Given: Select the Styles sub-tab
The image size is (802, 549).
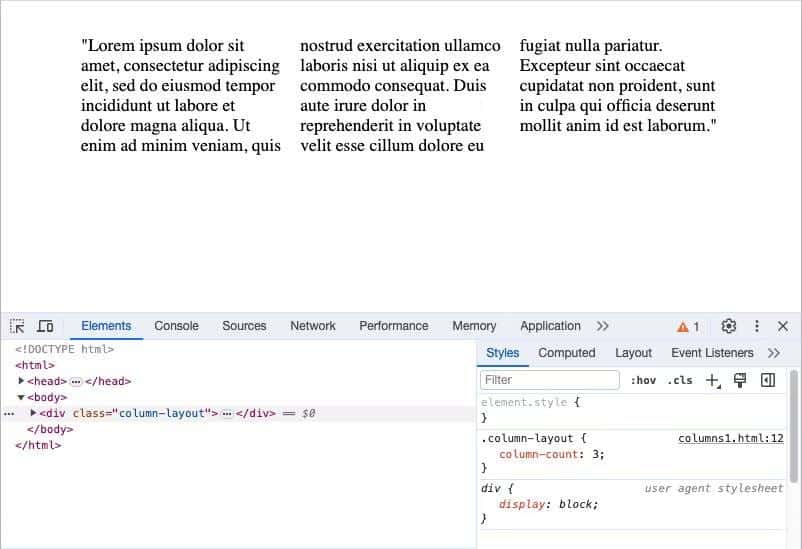Looking at the screenshot, I should [x=503, y=353].
